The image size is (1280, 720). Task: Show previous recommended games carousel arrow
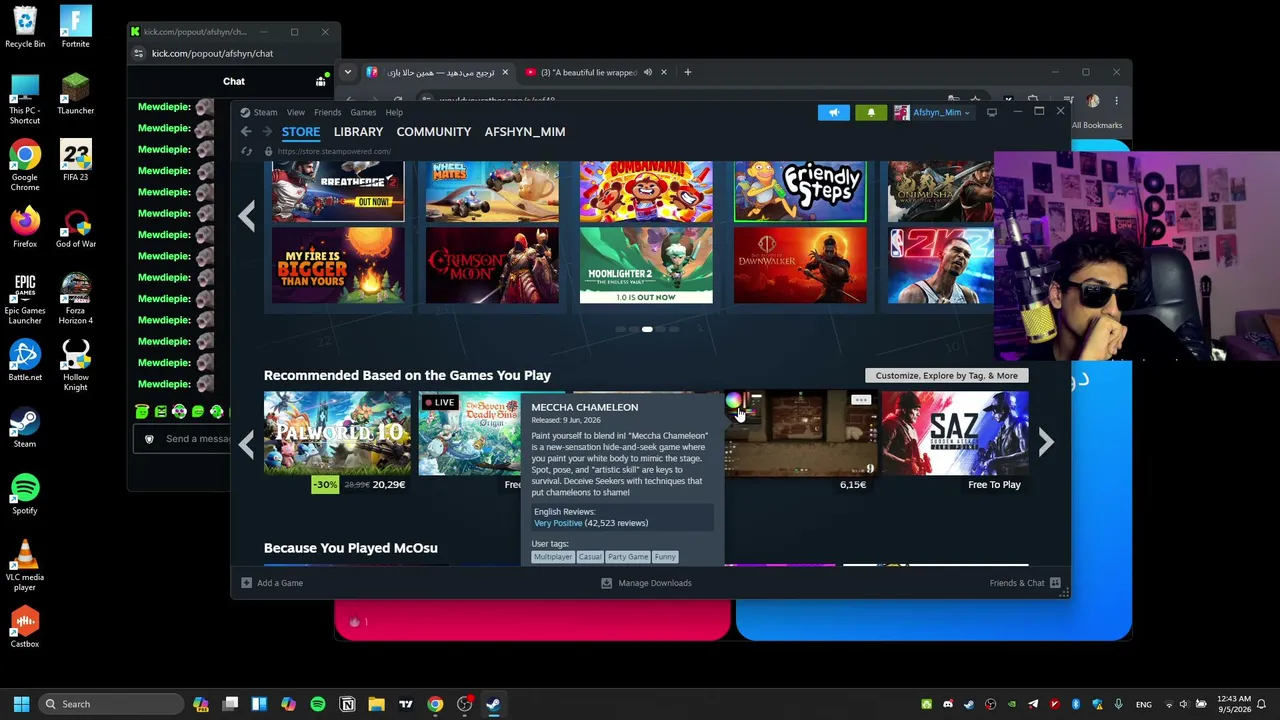246,442
